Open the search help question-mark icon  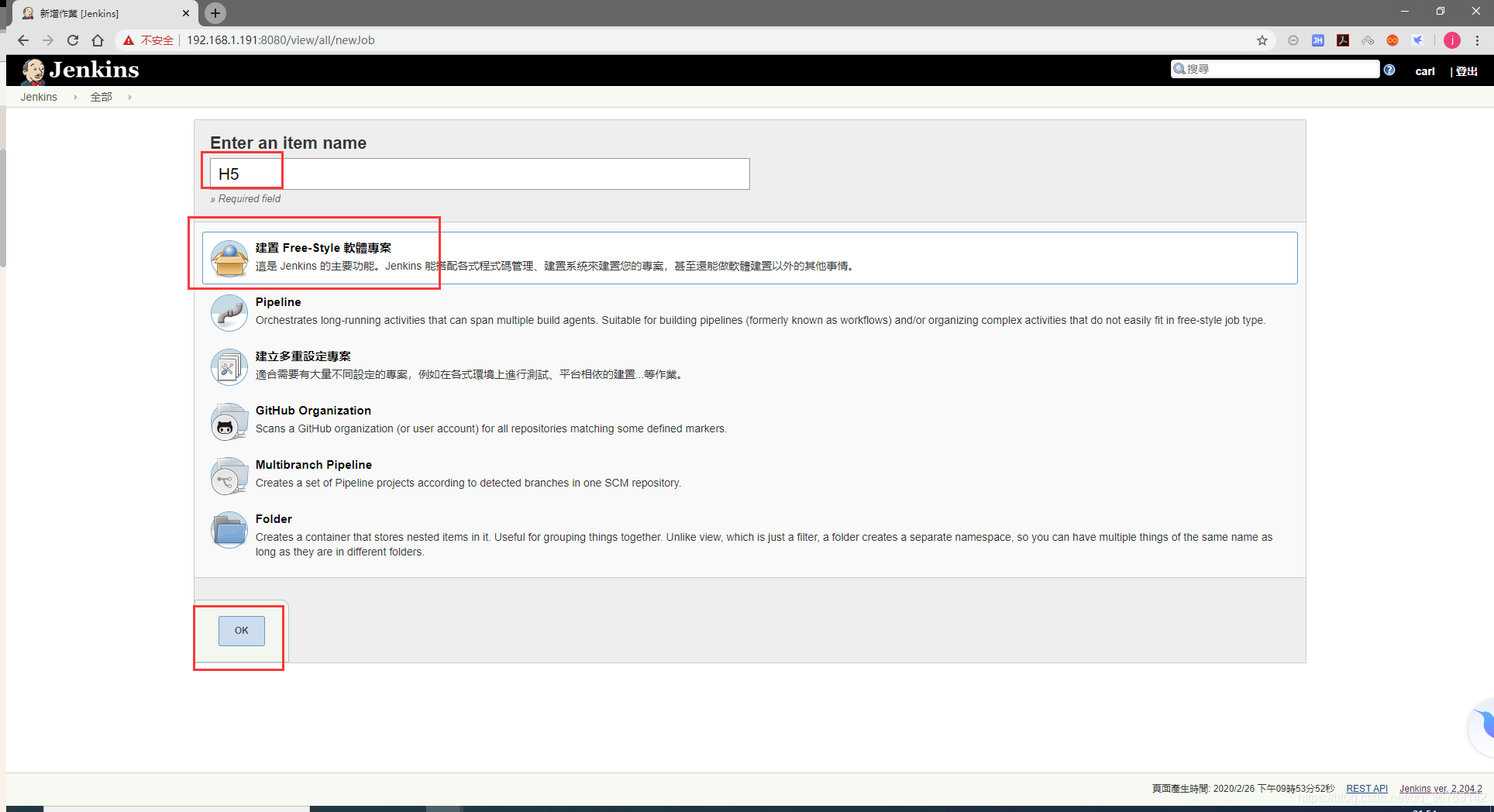pos(1389,70)
